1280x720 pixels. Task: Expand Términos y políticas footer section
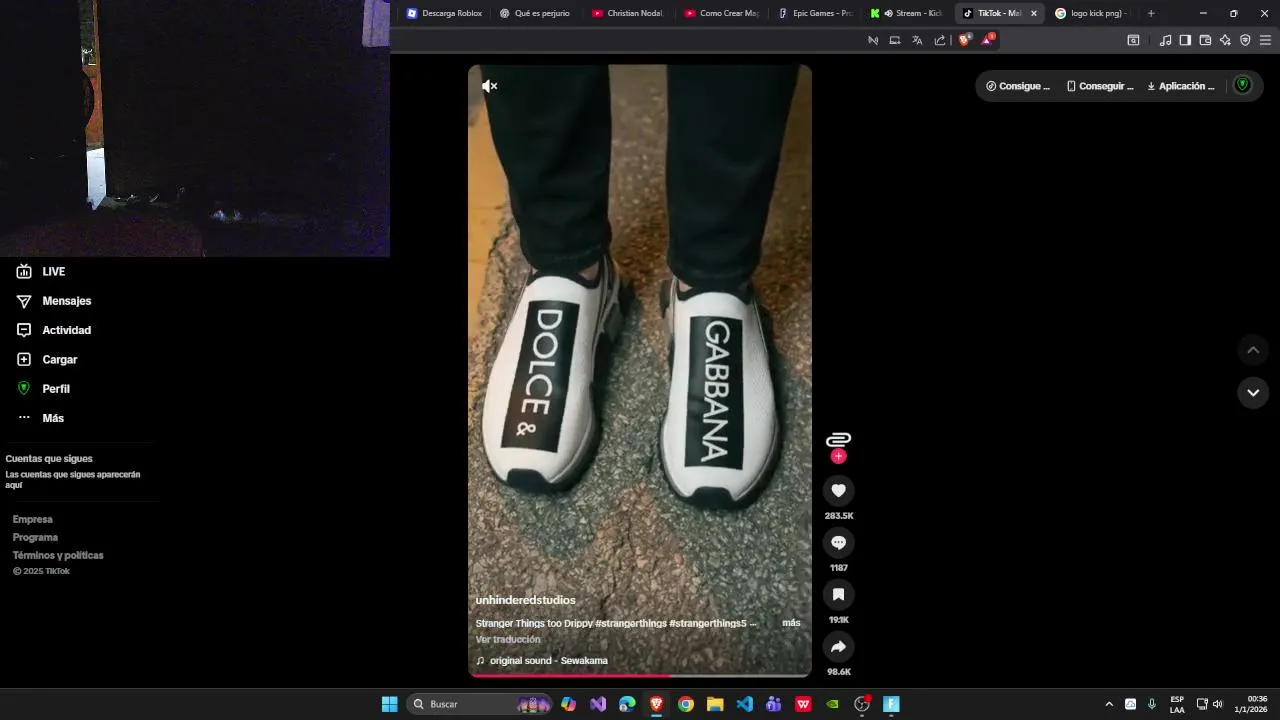pos(58,555)
